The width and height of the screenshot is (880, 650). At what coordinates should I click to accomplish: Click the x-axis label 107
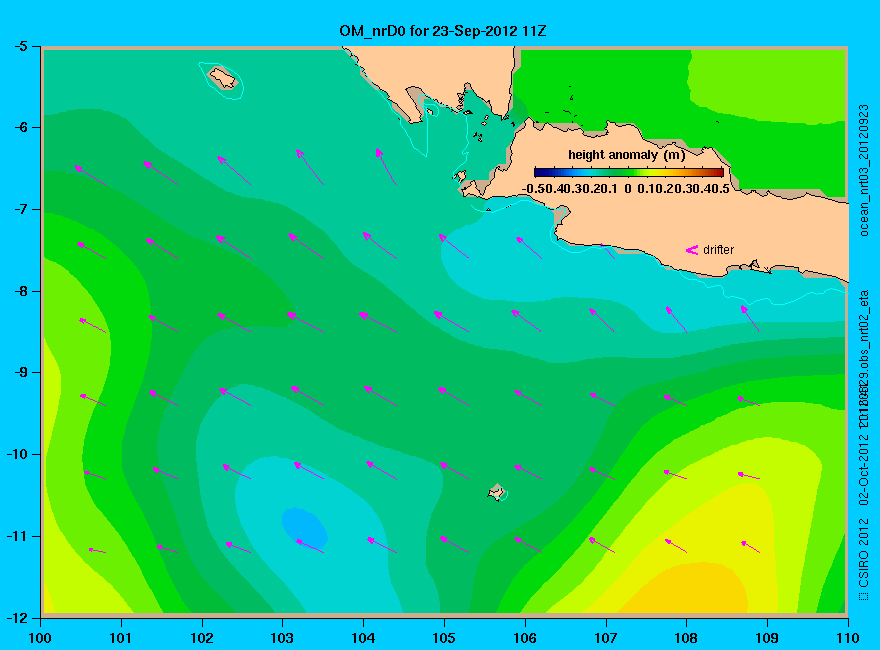(606, 638)
